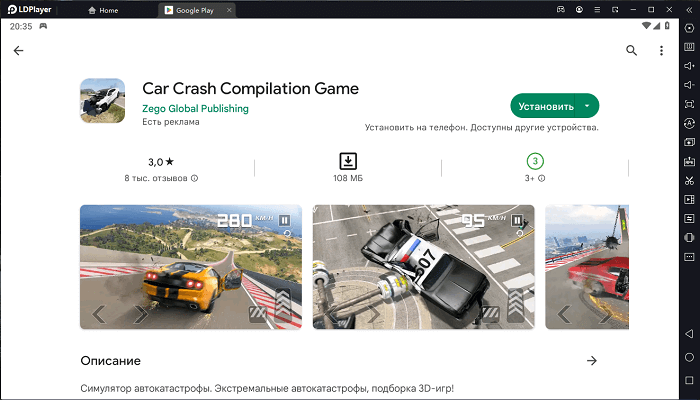Open the operation recorder (A) icon in sidebar

[689, 123]
